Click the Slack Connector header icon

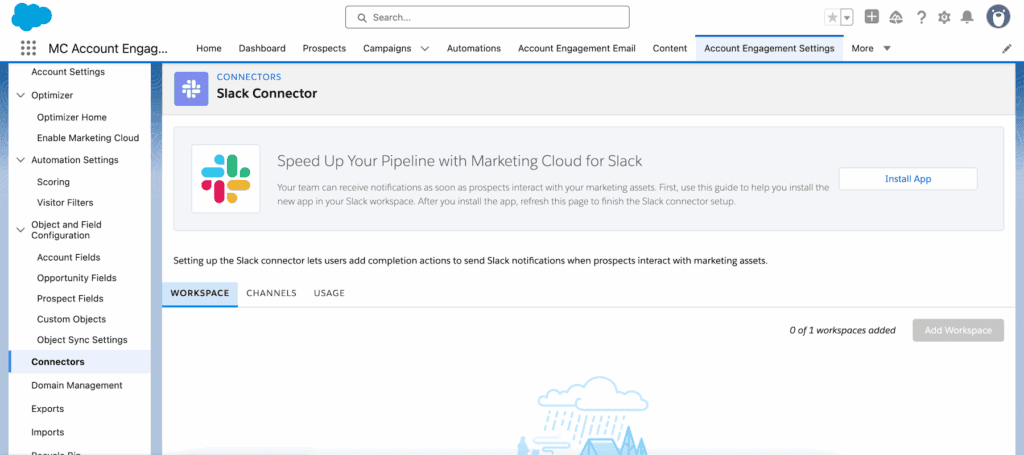(191, 89)
